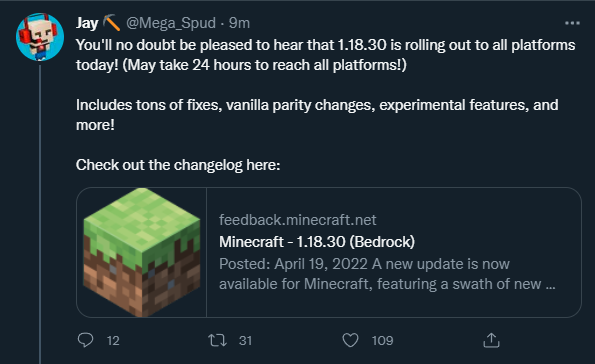Visit the @Mega_Spud handle
Screen dimensions: 595x364
(171, 23)
